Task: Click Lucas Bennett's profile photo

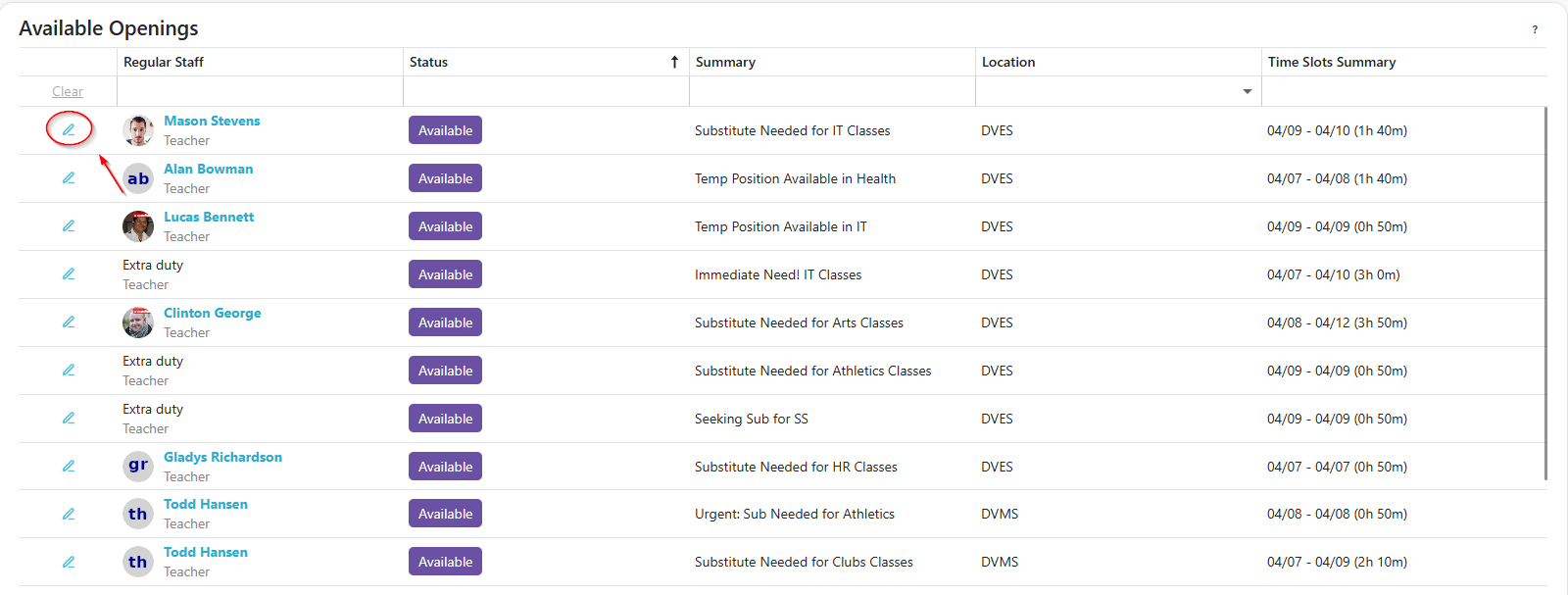Action: click(x=138, y=226)
